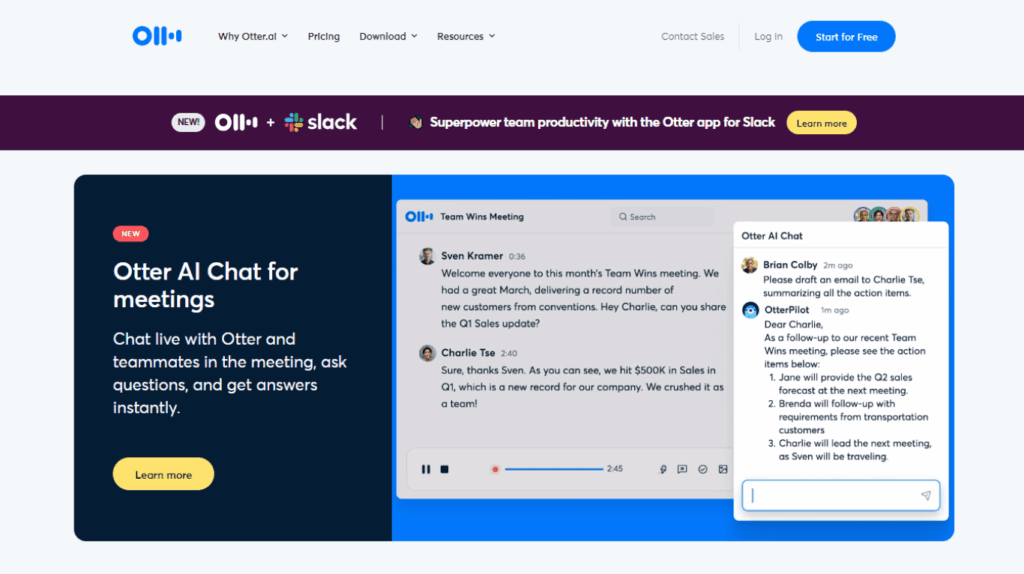Screen dimensions: 1024x574
Task: Click the Otter.ai logo in the header
Action: click(157, 36)
